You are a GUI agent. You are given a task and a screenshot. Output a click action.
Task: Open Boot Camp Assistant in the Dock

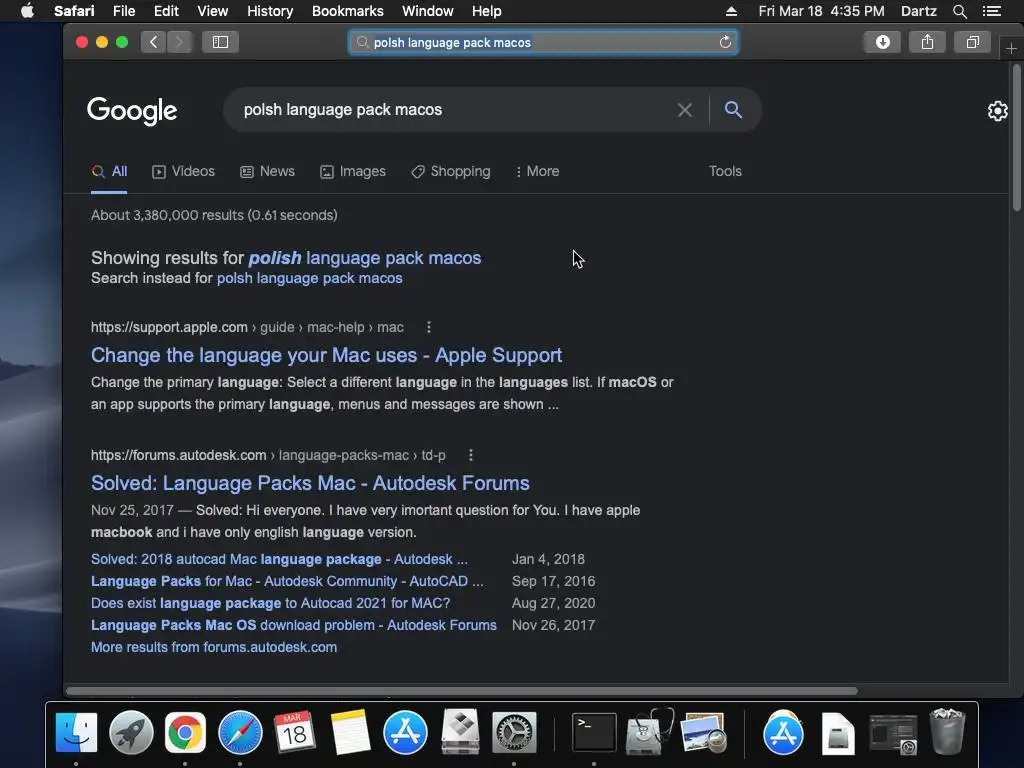[x=460, y=732]
